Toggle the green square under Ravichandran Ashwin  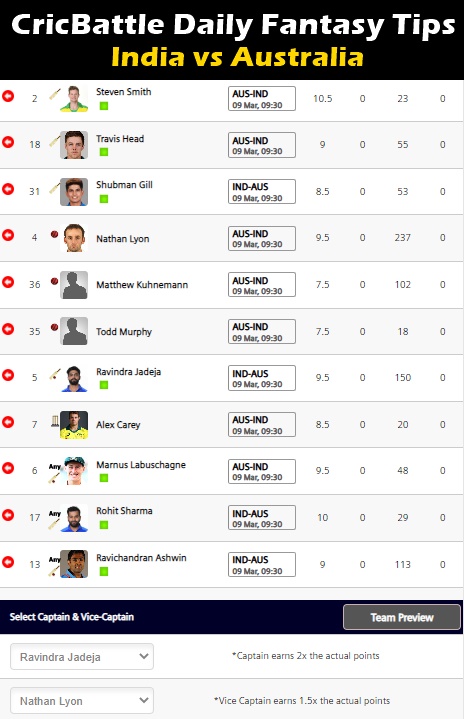(x=104, y=571)
